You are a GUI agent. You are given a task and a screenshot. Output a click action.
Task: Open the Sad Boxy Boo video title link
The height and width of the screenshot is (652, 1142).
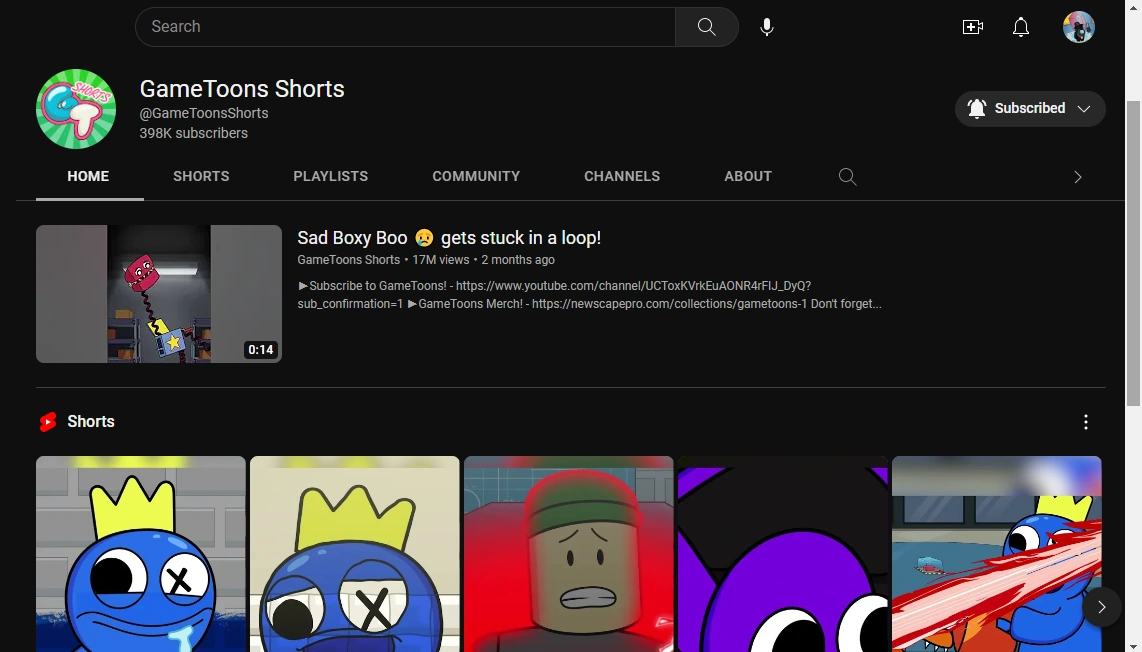pyautogui.click(x=449, y=238)
